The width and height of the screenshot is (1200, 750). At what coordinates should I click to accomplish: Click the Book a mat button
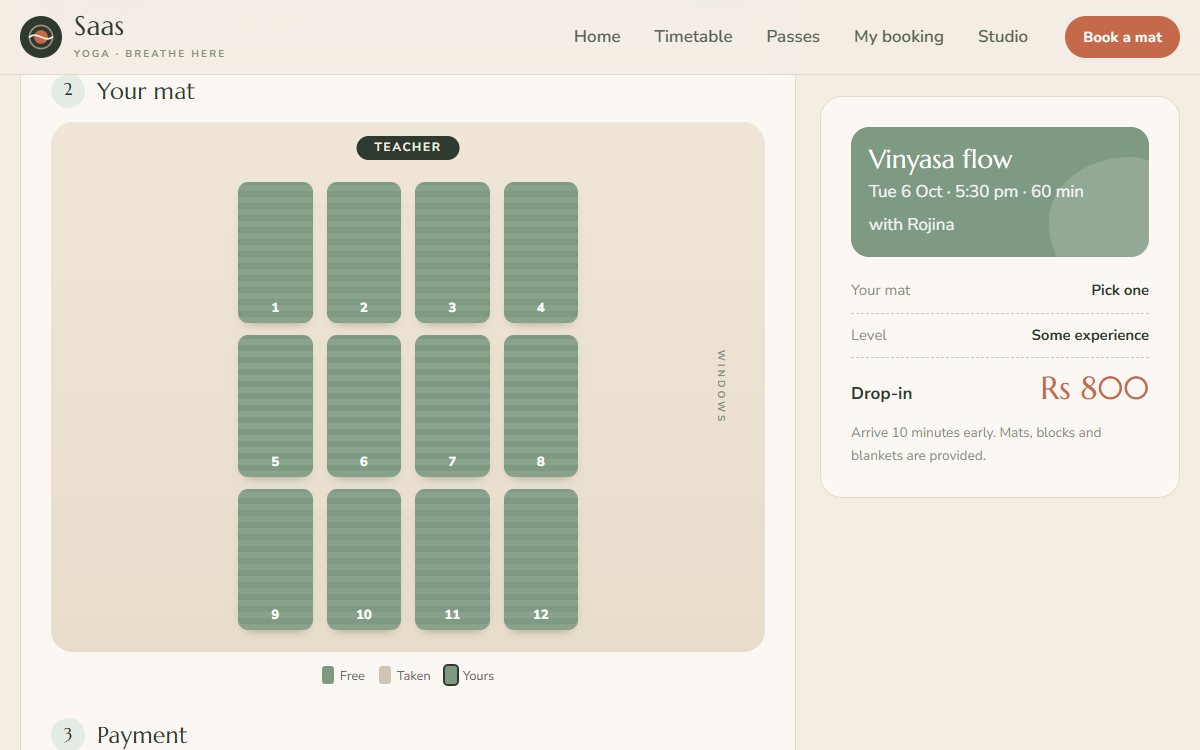1122,37
